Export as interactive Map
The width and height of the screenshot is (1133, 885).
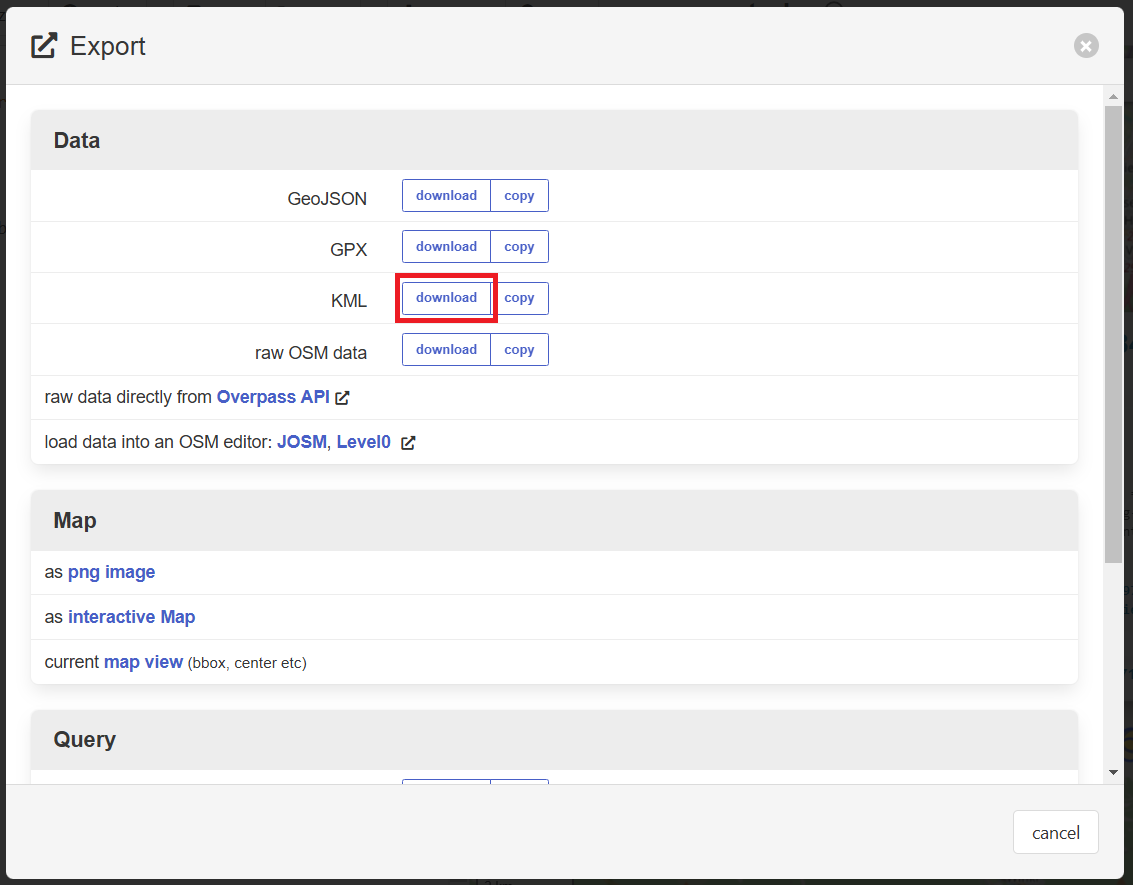tap(131, 617)
